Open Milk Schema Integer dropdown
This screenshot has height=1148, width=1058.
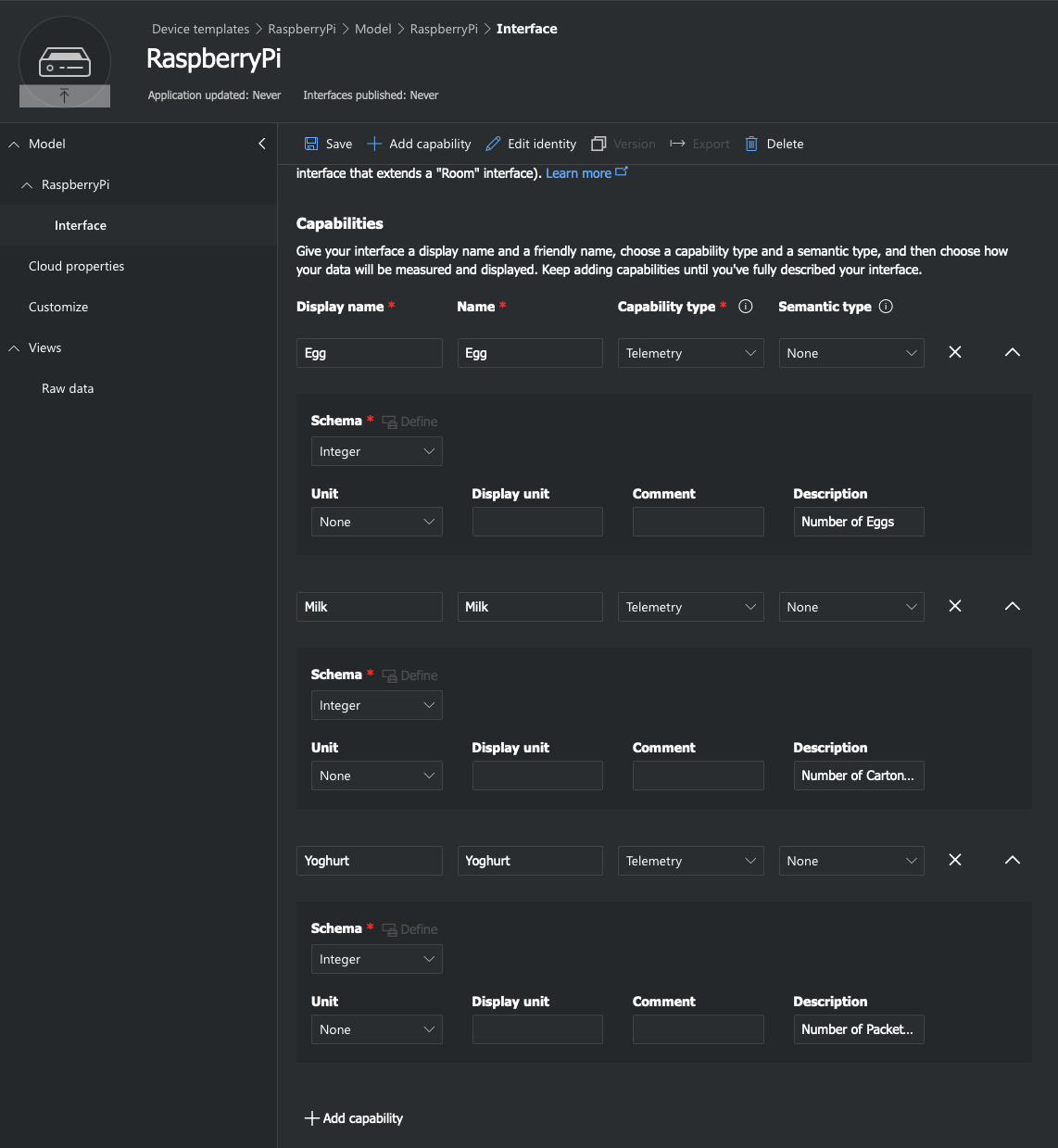(377, 705)
